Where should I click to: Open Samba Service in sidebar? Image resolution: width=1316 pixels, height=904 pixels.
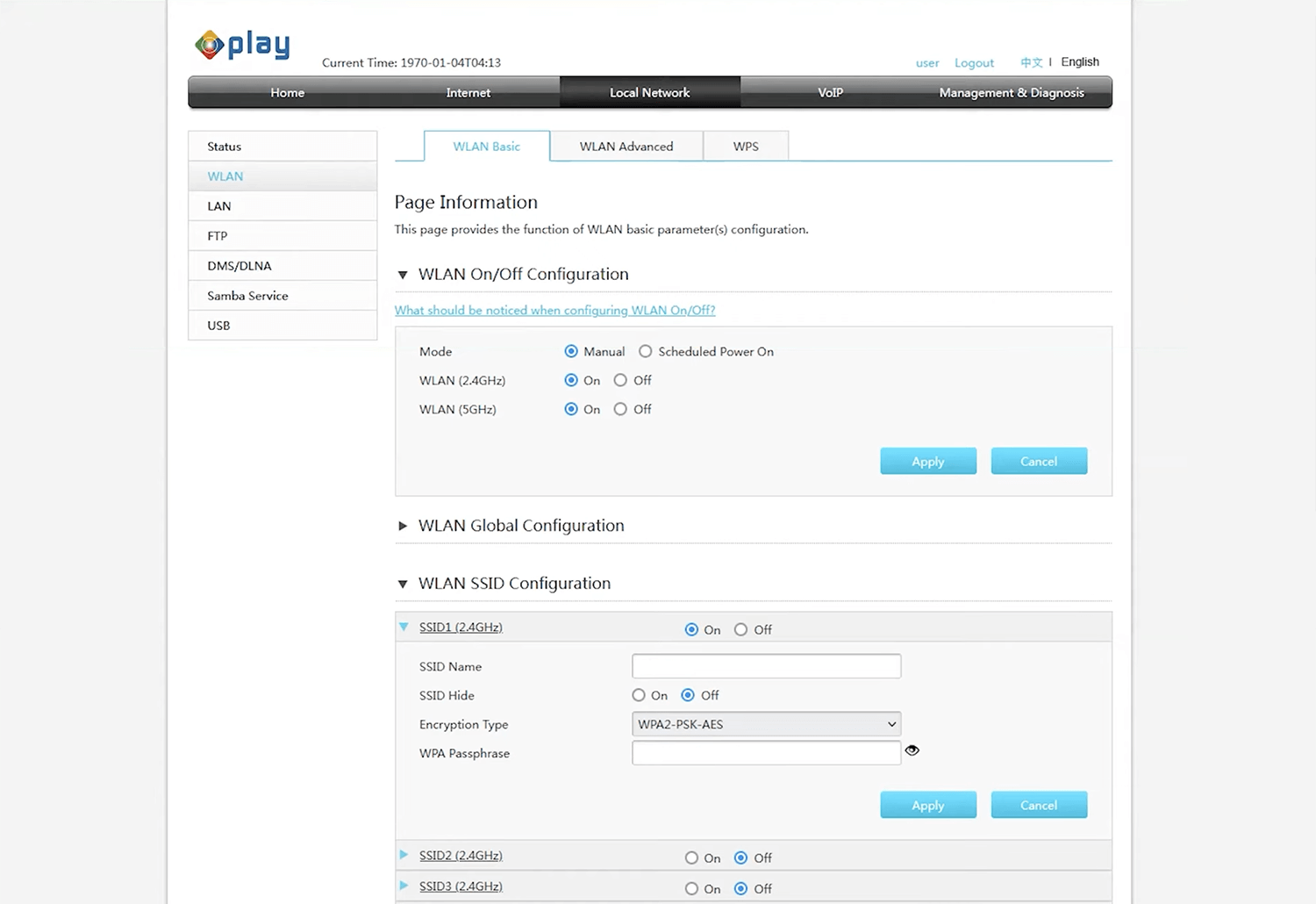[x=247, y=296]
